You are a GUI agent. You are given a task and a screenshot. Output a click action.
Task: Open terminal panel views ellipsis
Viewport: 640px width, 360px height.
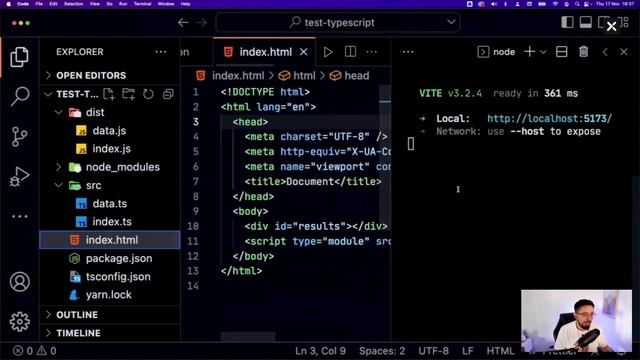(408, 52)
